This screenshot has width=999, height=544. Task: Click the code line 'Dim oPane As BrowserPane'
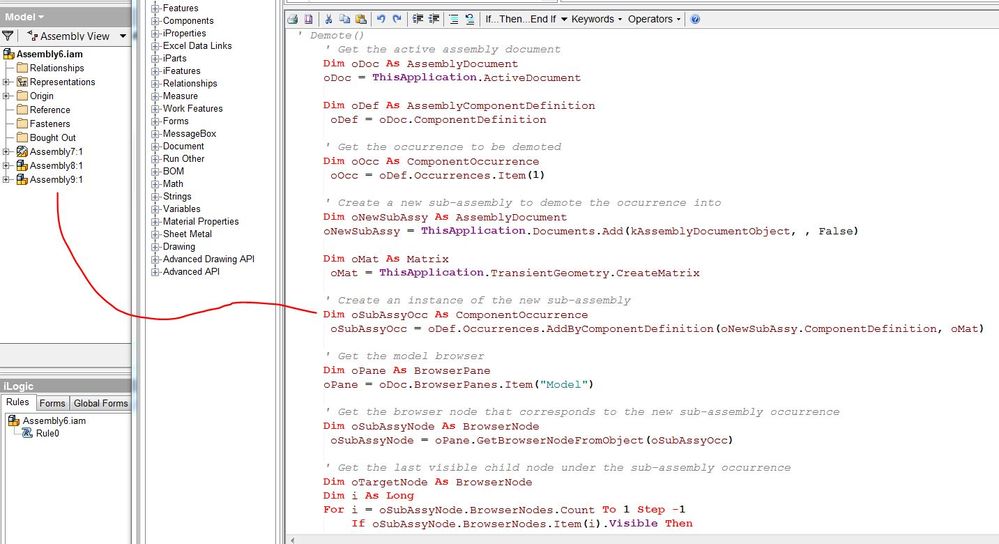[406, 370]
